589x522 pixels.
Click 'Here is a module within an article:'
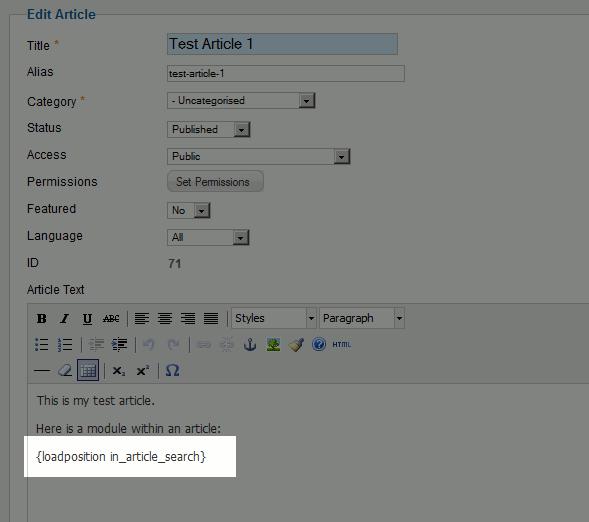click(128, 428)
